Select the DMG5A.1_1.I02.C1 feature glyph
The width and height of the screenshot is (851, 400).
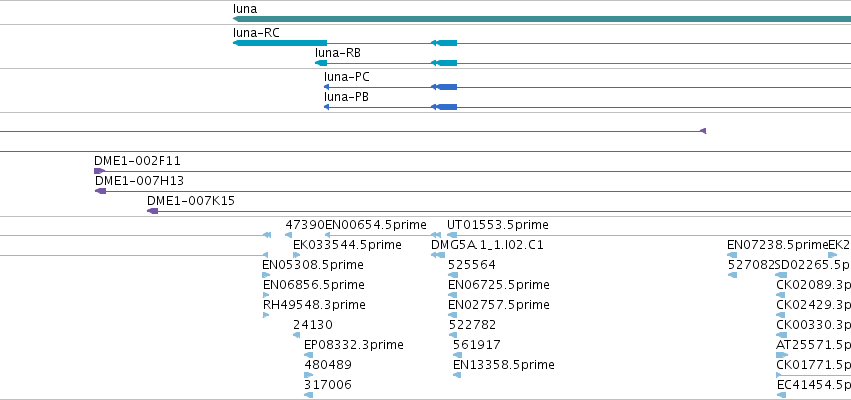(438, 255)
